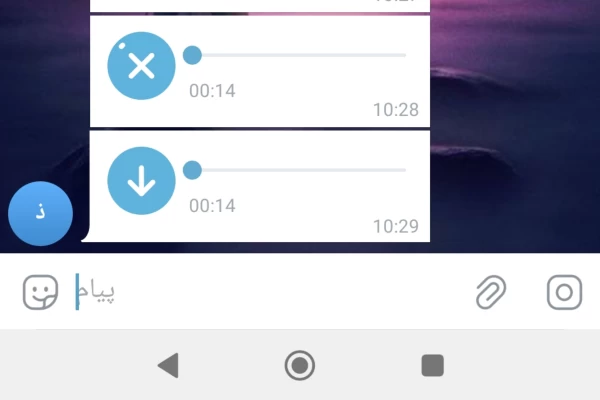Viewport: 600px width, 400px height.
Task: Click the 10:28 message timestamp
Action: tap(396, 110)
